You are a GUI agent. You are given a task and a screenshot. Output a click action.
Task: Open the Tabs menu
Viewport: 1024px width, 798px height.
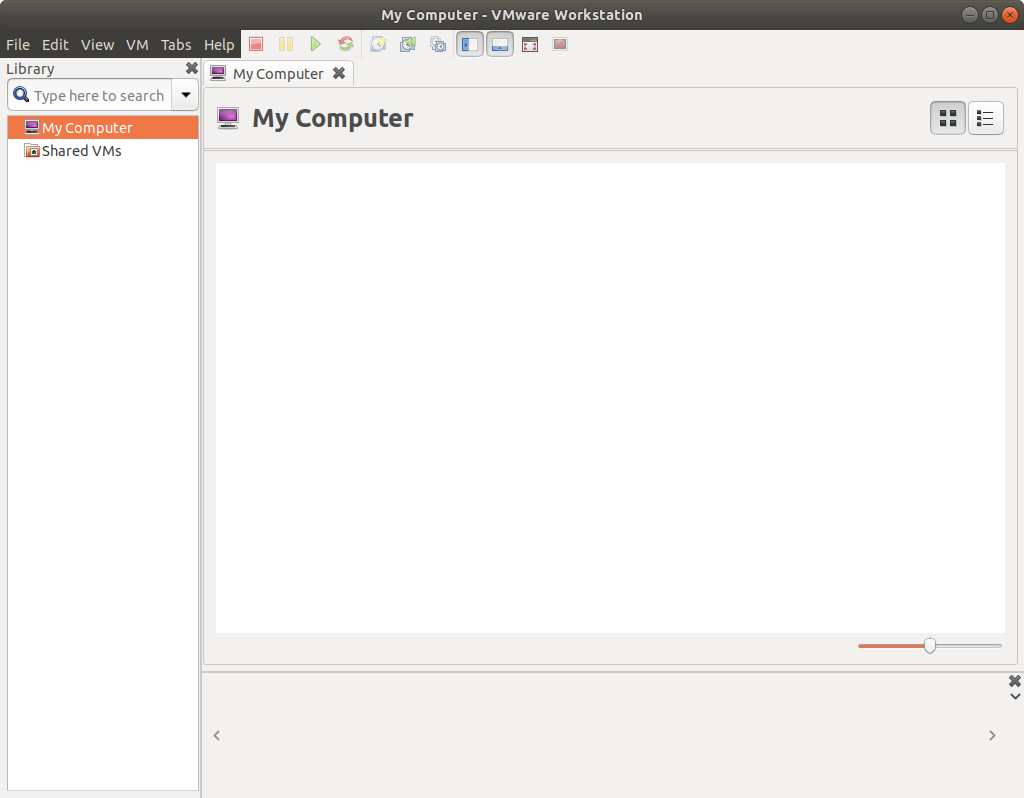click(x=176, y=45)
